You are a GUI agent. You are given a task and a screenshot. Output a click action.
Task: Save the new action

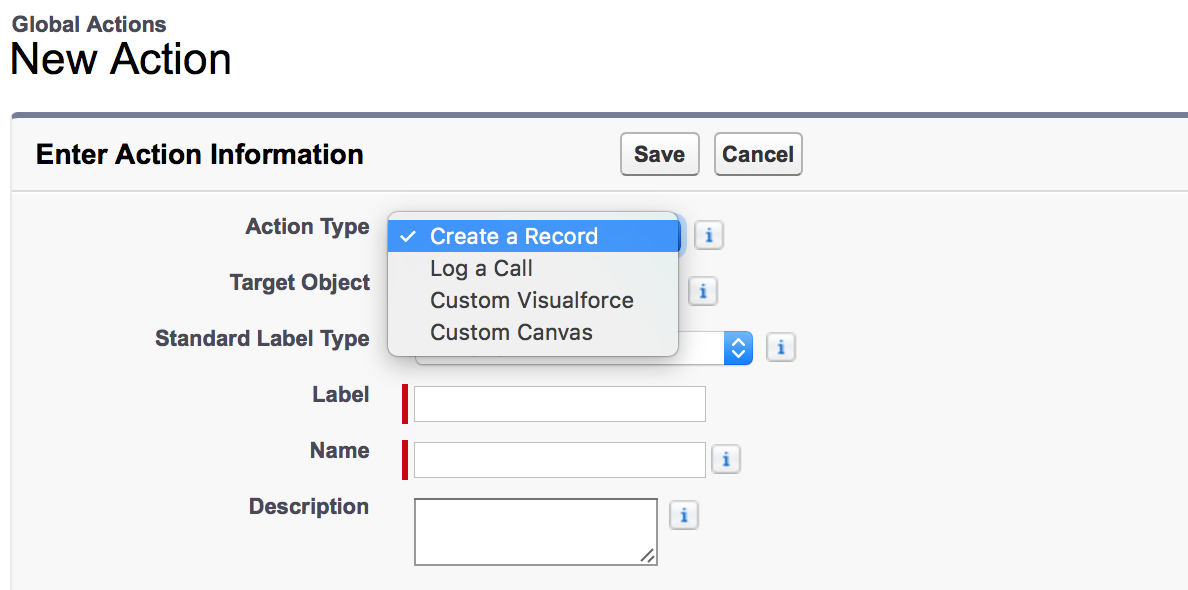659,155
